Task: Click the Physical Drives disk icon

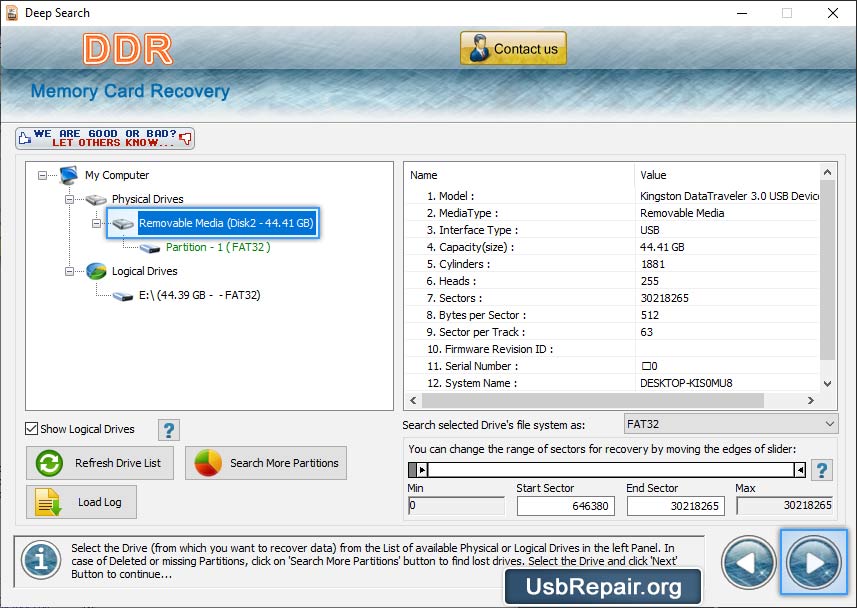Action: pyautogui.click(x=96, y=200)
